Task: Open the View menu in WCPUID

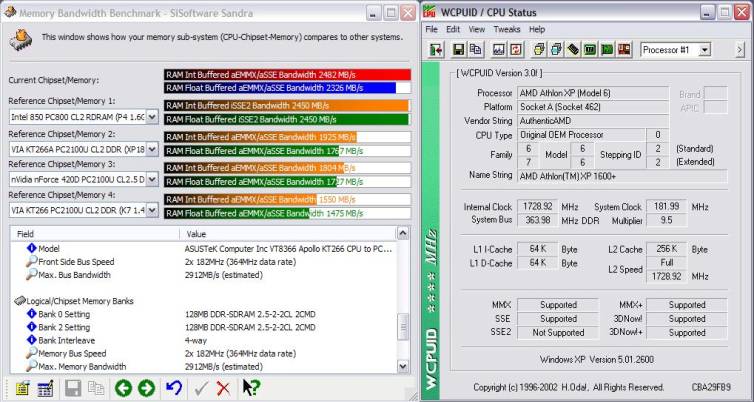Action: [x=477, y=29]
